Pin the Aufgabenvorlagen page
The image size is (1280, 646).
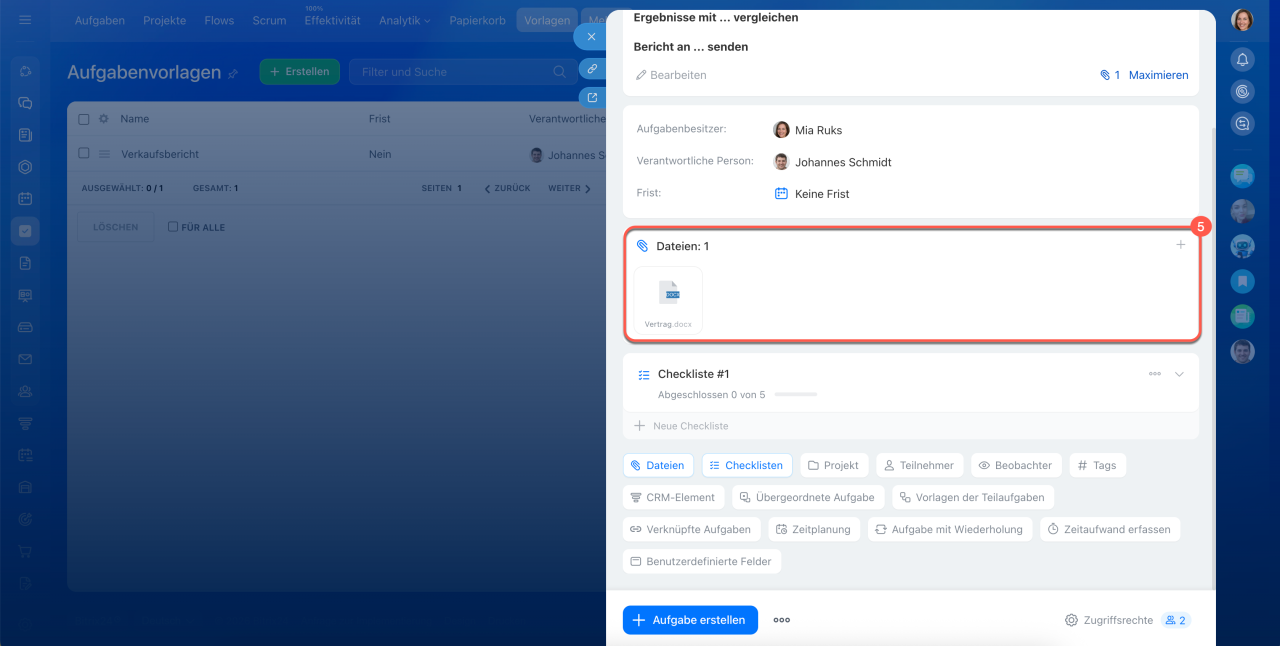pyautogui.click(x=233, y=74)
